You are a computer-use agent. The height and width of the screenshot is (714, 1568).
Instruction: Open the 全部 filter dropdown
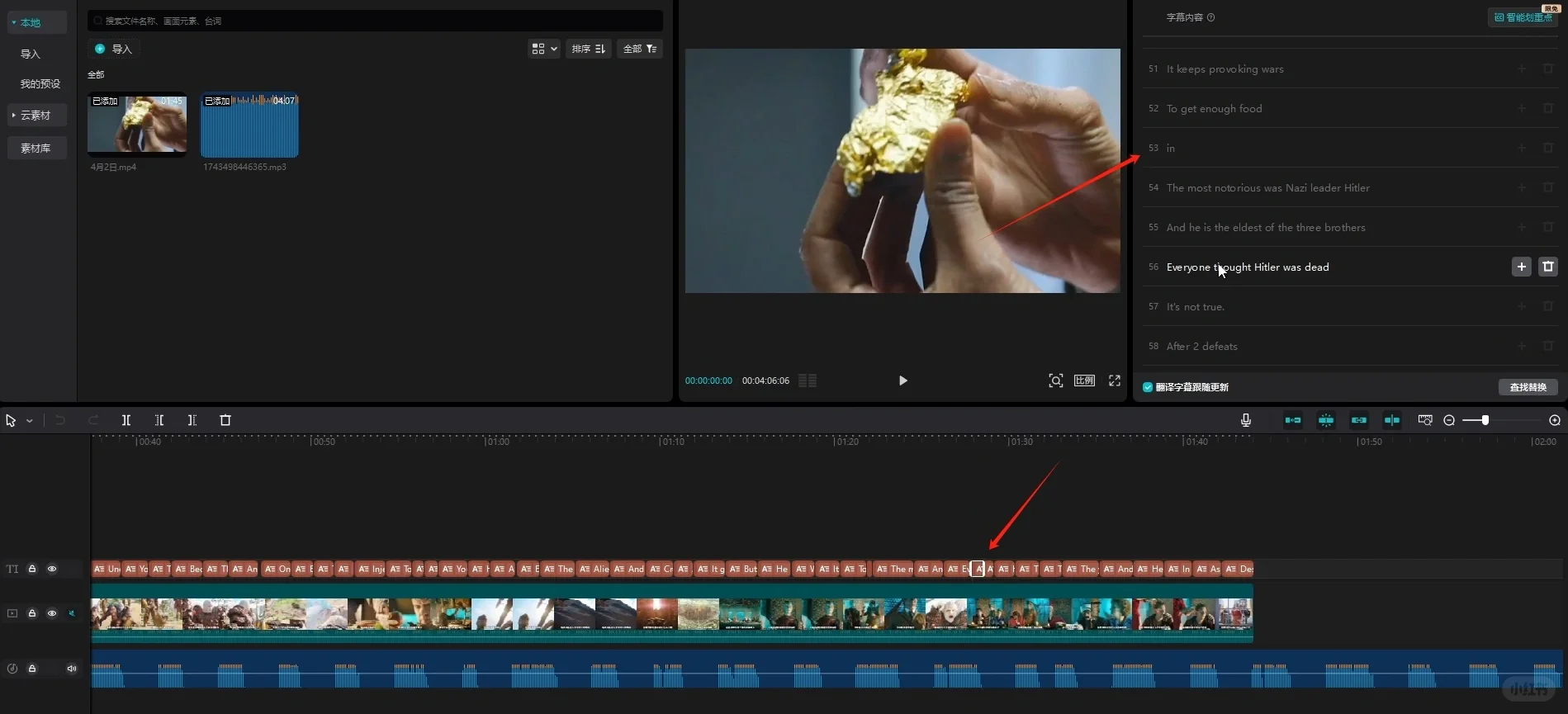[x=640, y=49]
